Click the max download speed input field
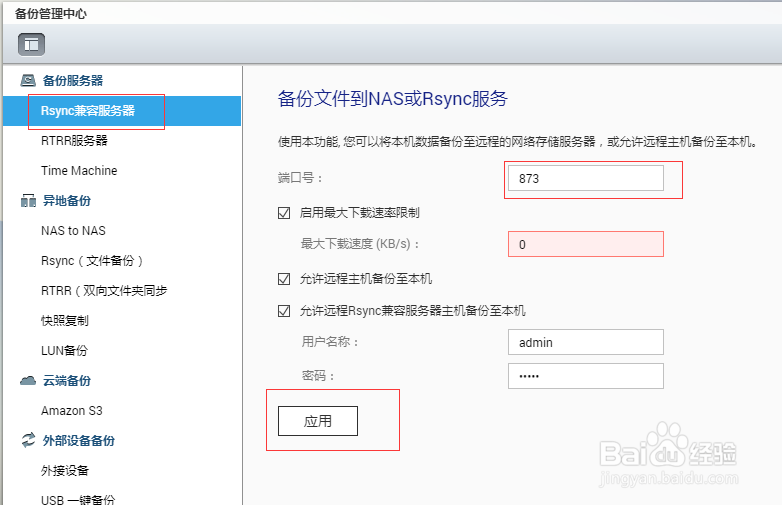782x505 pixels. pos(585,244)
